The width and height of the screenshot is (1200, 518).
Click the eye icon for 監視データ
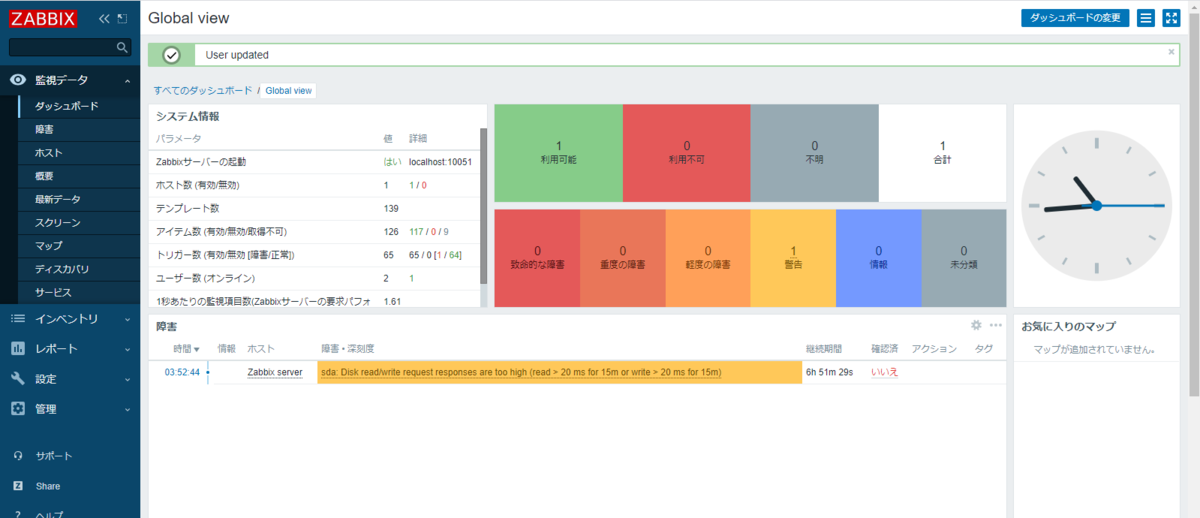pos(18,80)
